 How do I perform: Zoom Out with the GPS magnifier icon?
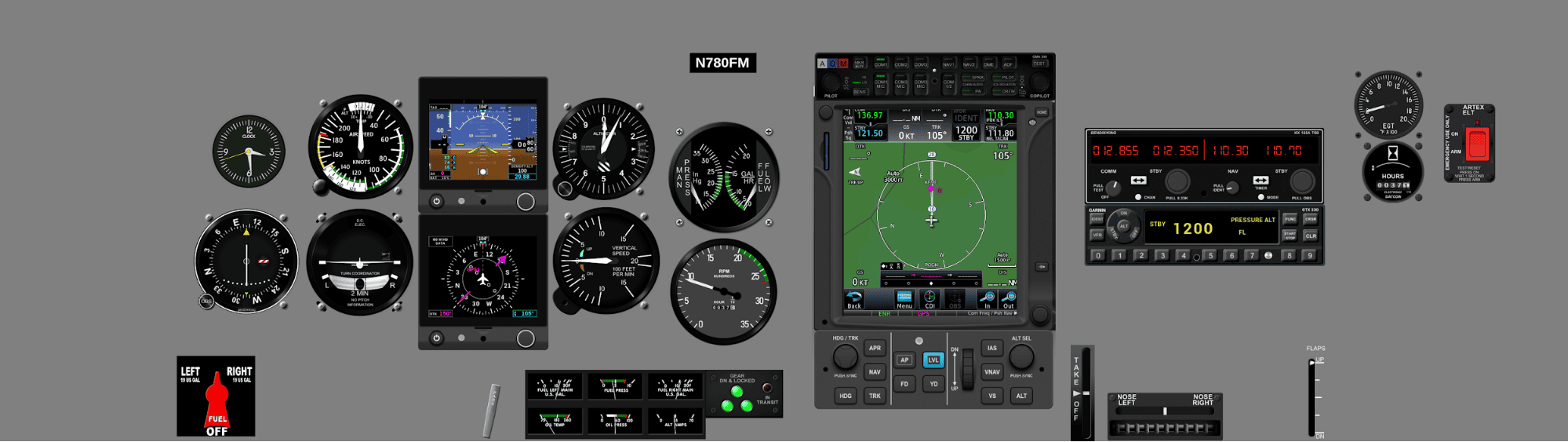[x=1009, y=300]
